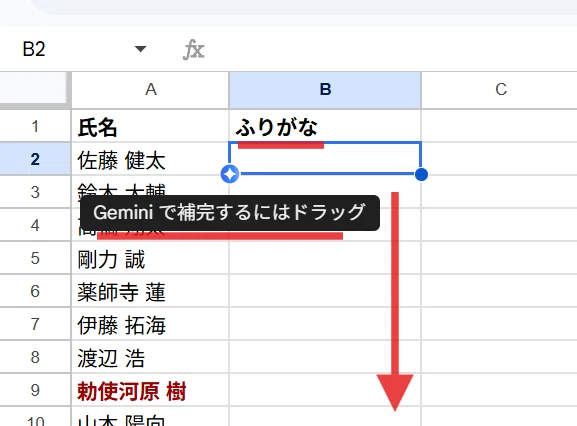This screenshot has width=577, height=426.
Task: Select row 5 header
Action: tap(35, 258)
